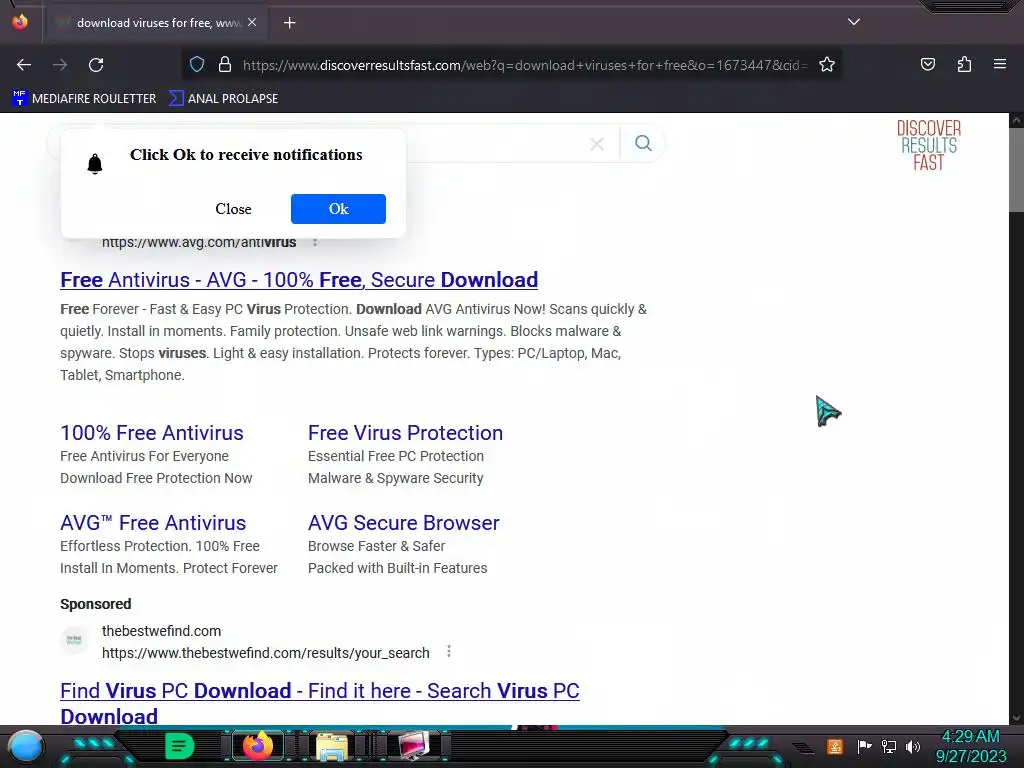This screenshot has width=1024, height=768.
Task: Open the monitor app in taskbar
Action: click(413, 746)
